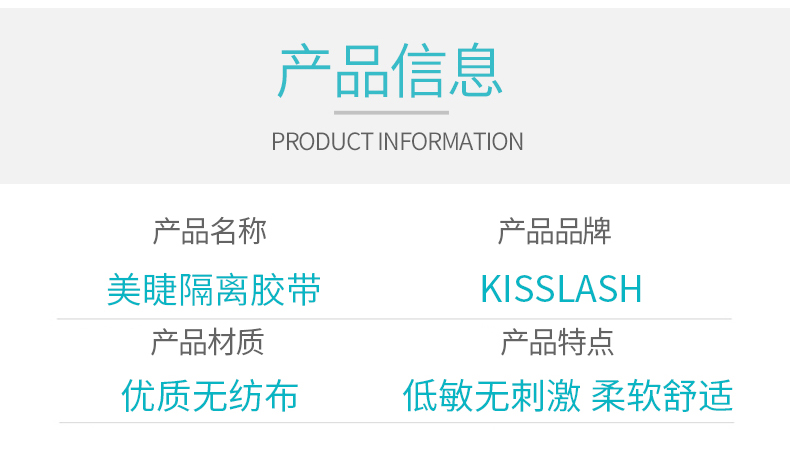Click the divider line under the KISSLASH row
This screenshot has height=462, width=790.
(x=394, y=319)
